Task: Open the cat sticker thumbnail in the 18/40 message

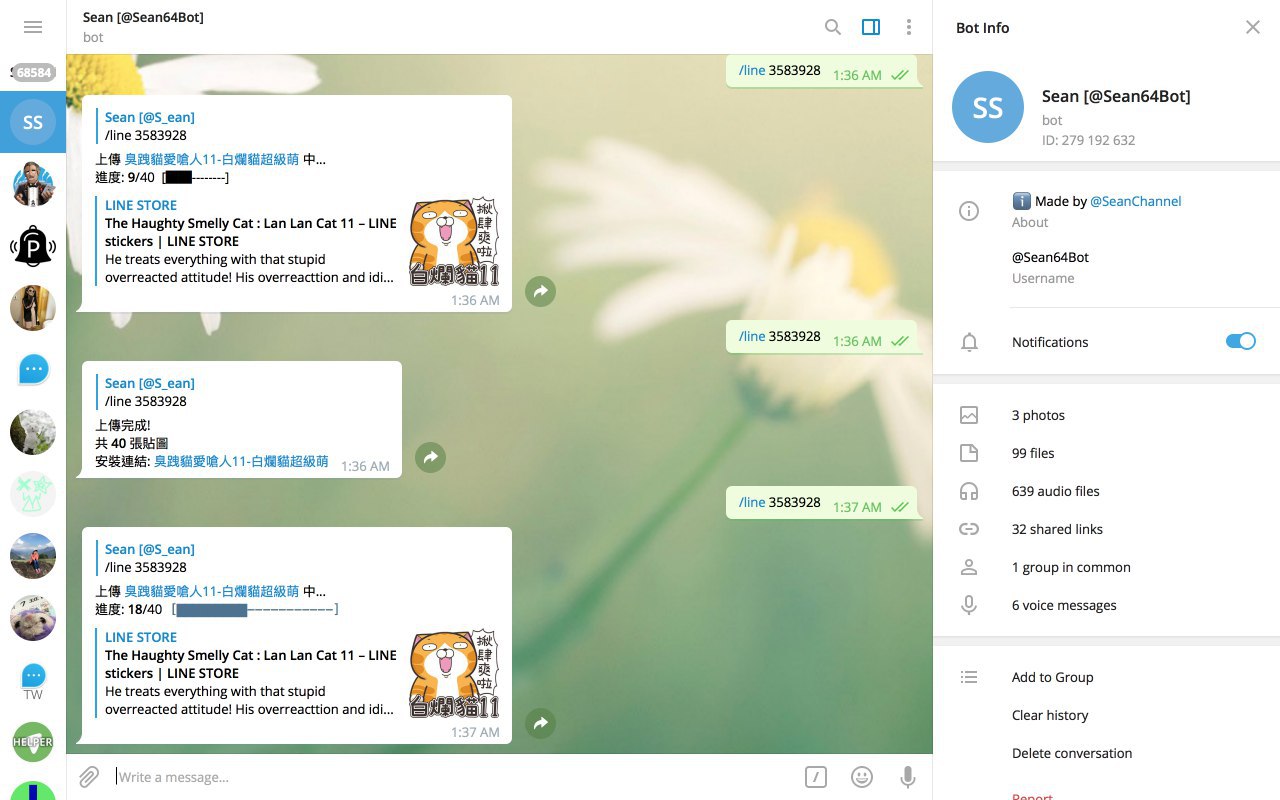Action: pyautogui.click(x=454, y=674)
